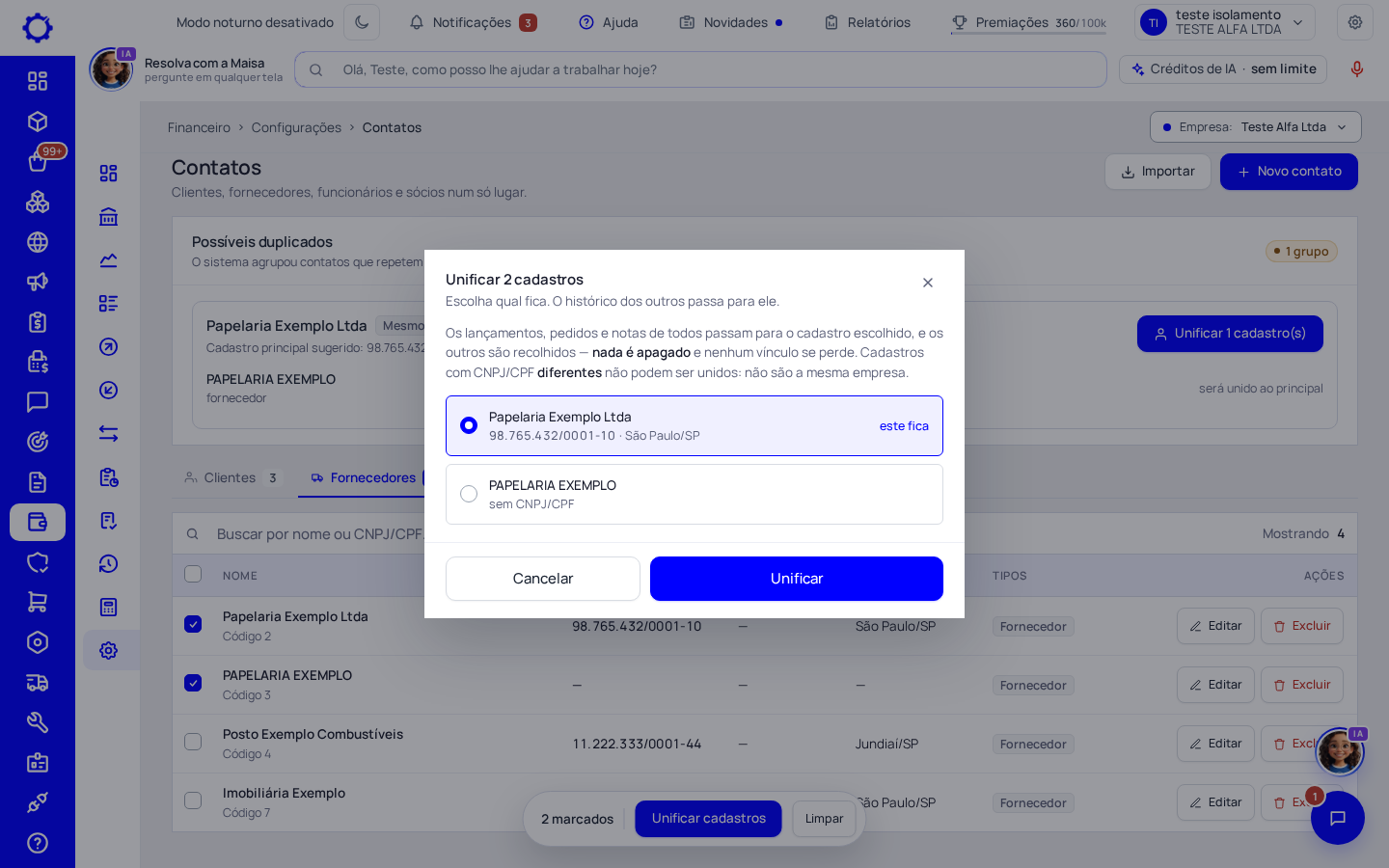Focus the Maisa assistant search field
Image resolution: width=1389 pixels, height=868 pixels.
[700, 69]
